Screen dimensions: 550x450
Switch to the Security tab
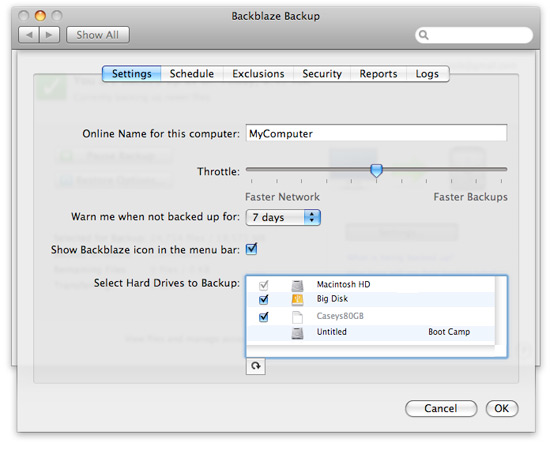tap(322, 74)
